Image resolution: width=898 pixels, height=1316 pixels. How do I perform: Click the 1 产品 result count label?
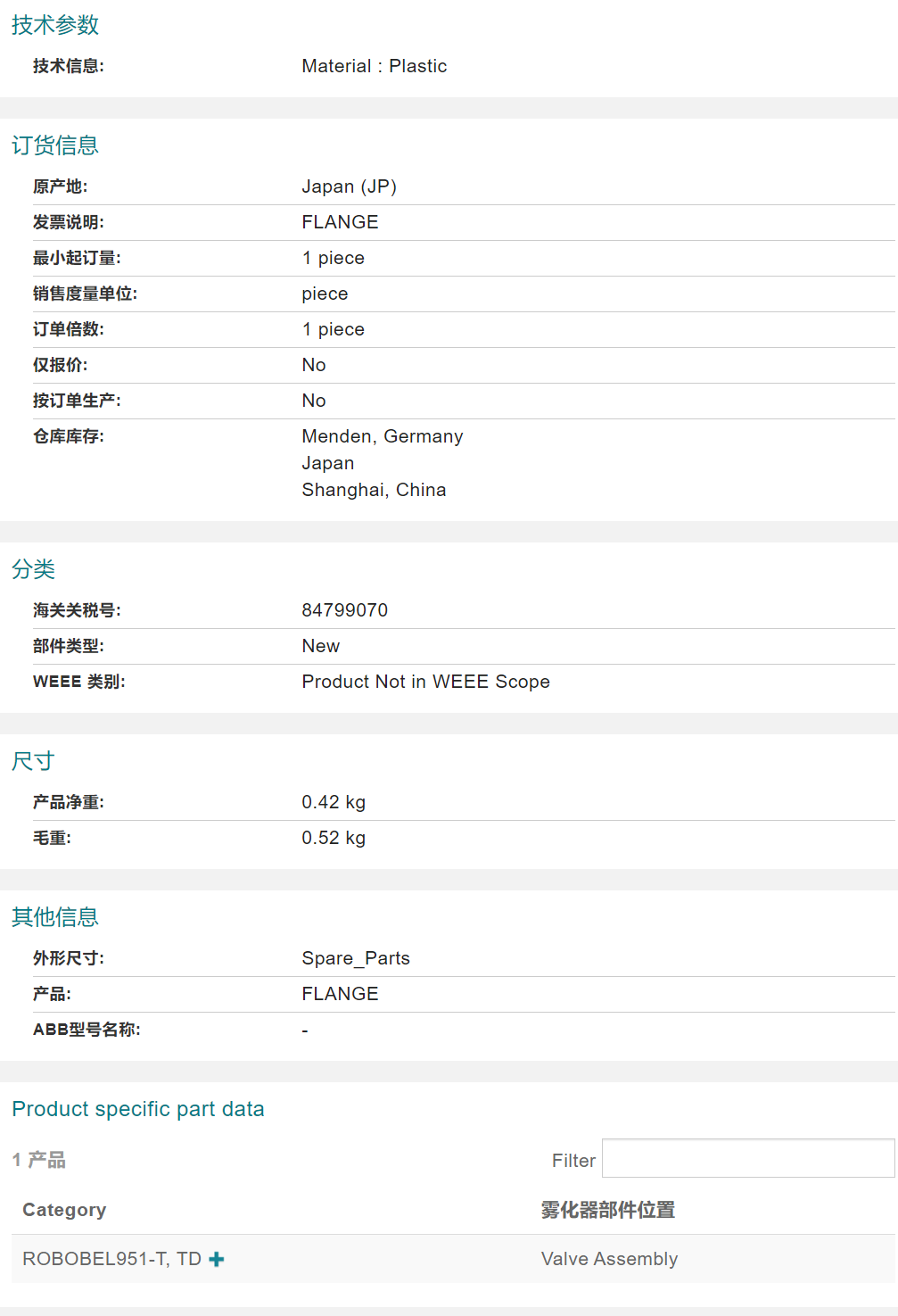tap(39, 1160)
